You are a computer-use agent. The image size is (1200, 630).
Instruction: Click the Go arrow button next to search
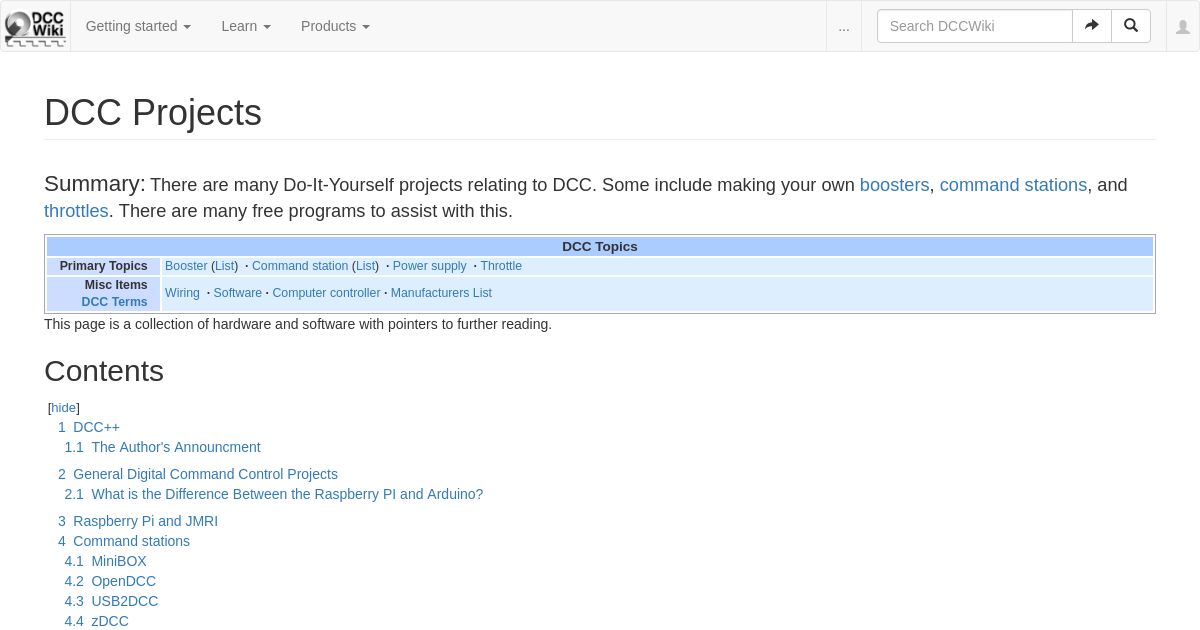click(1092, 26)
